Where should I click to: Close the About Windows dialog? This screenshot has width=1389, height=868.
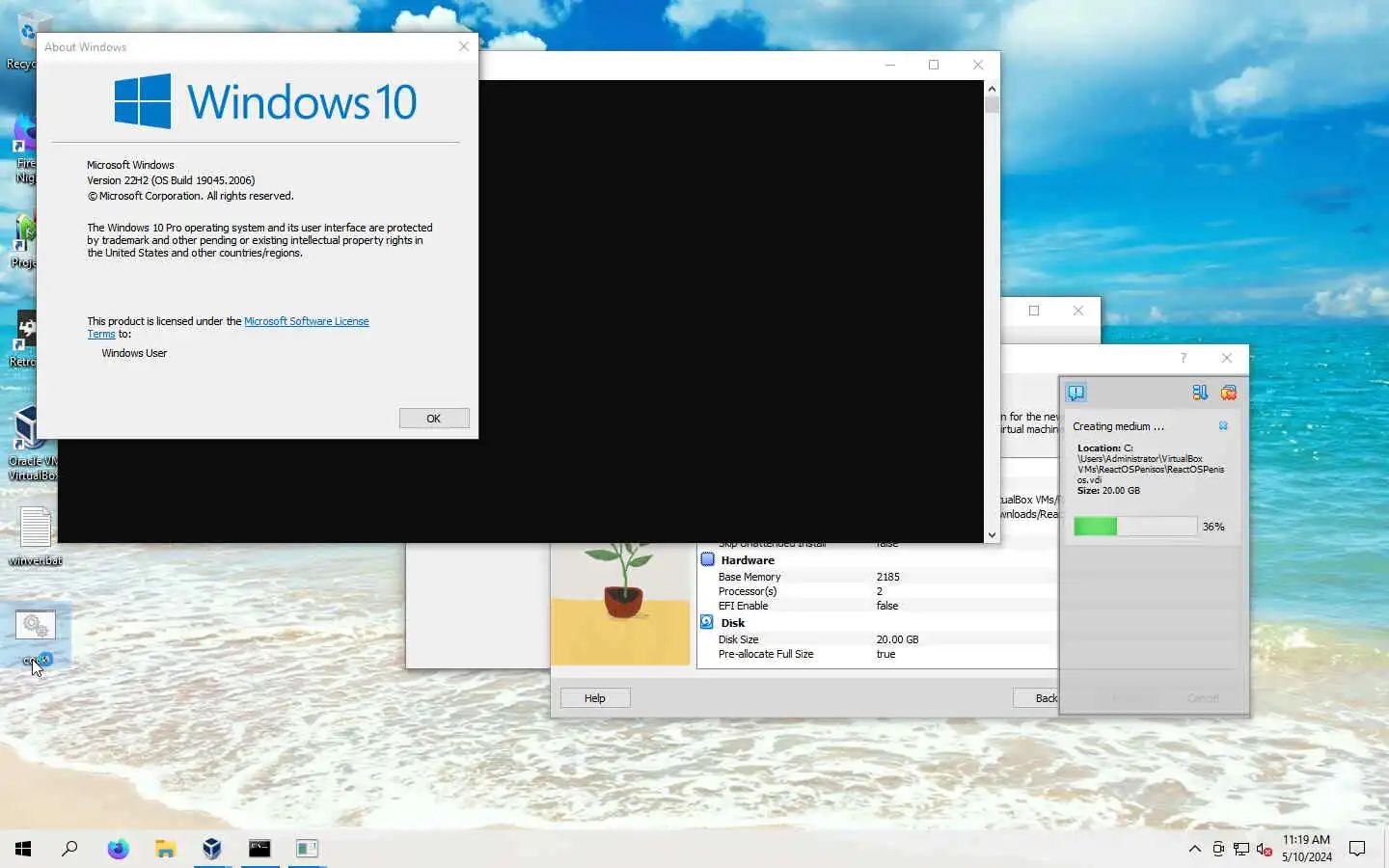[463, 46]
